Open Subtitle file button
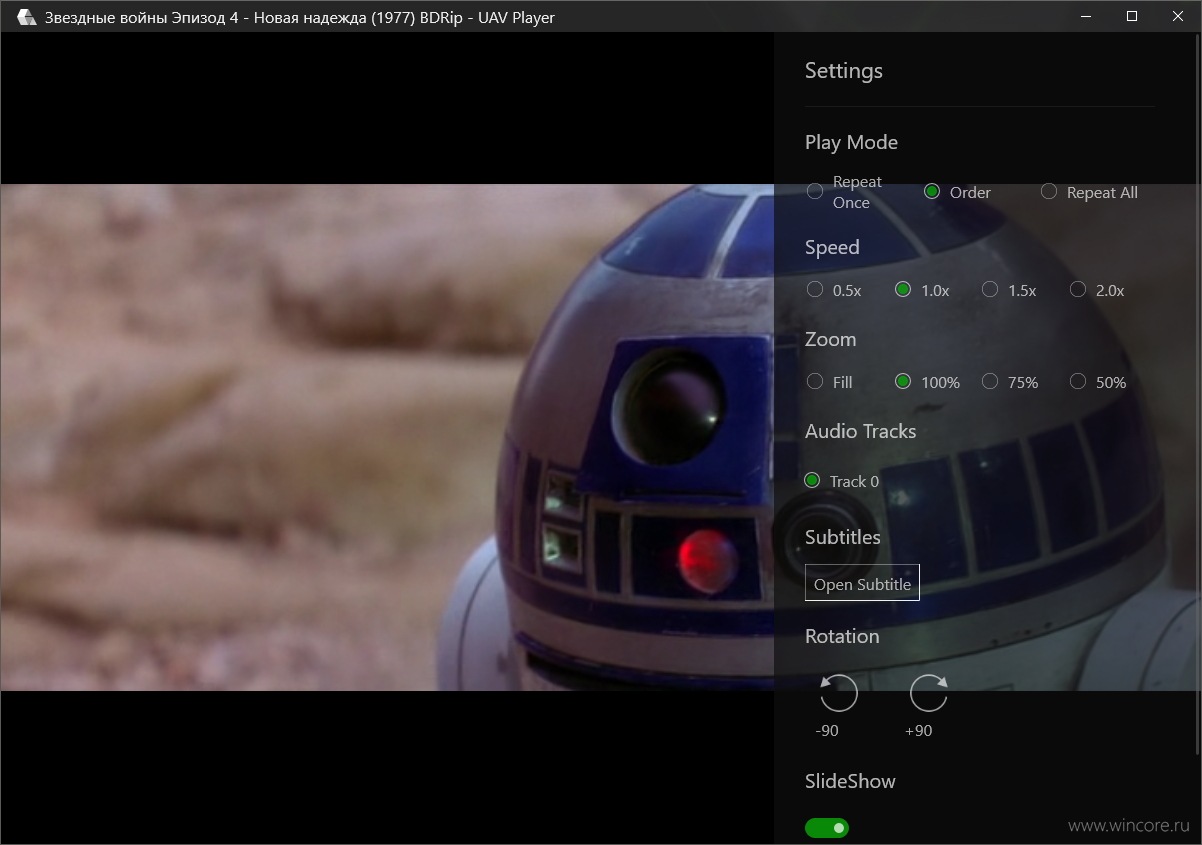1202x845 pixels. [862, 583]
